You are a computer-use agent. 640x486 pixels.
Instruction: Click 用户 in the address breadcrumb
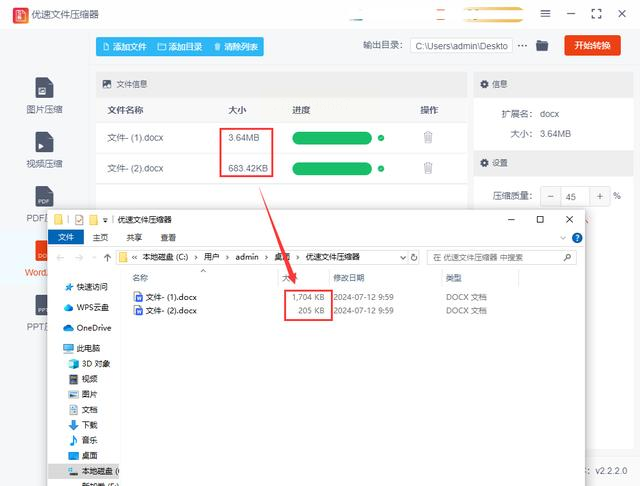(x=211, y=257)
